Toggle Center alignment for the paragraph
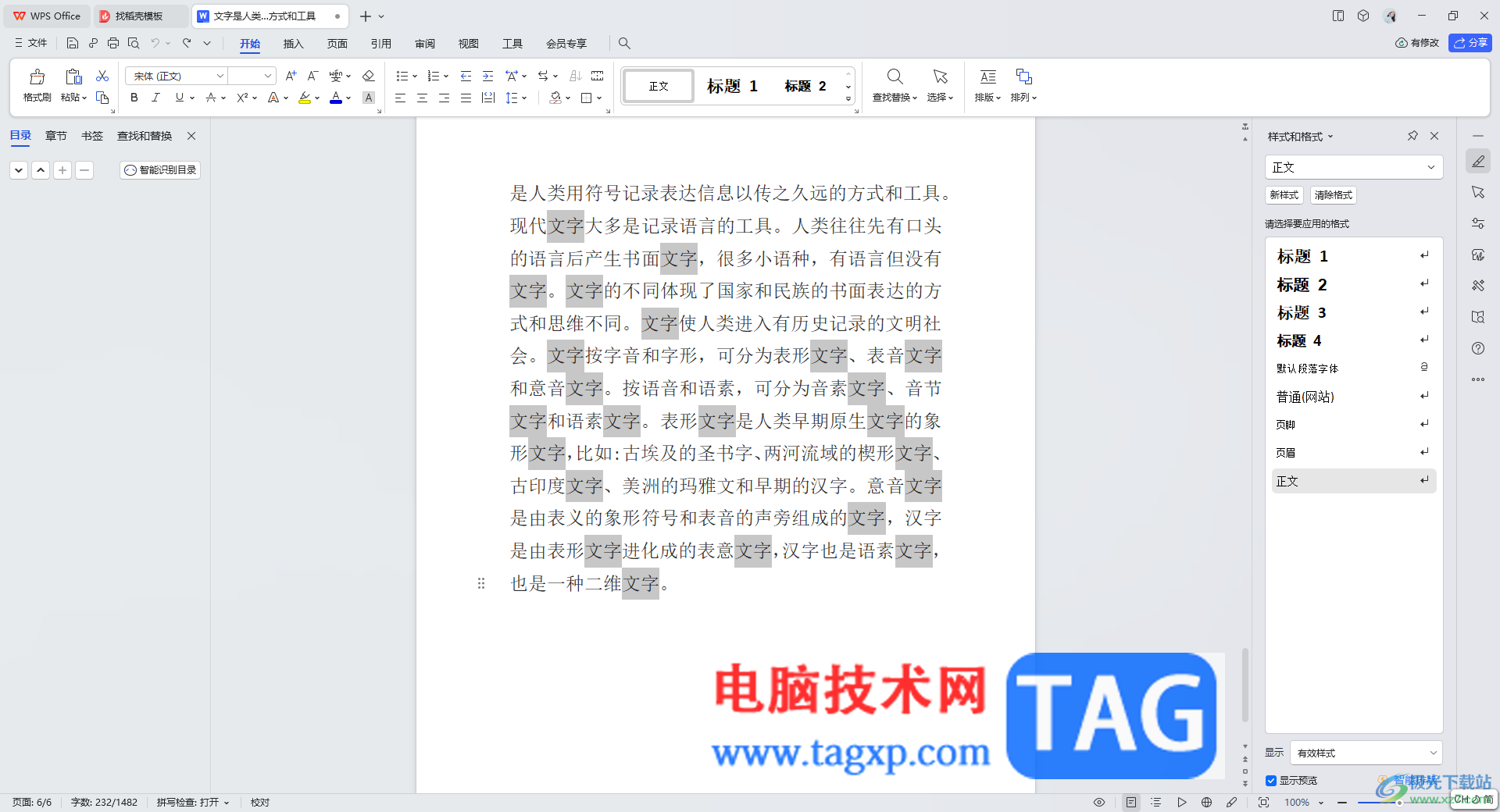1500x812 pixels. tap(422, 98)
